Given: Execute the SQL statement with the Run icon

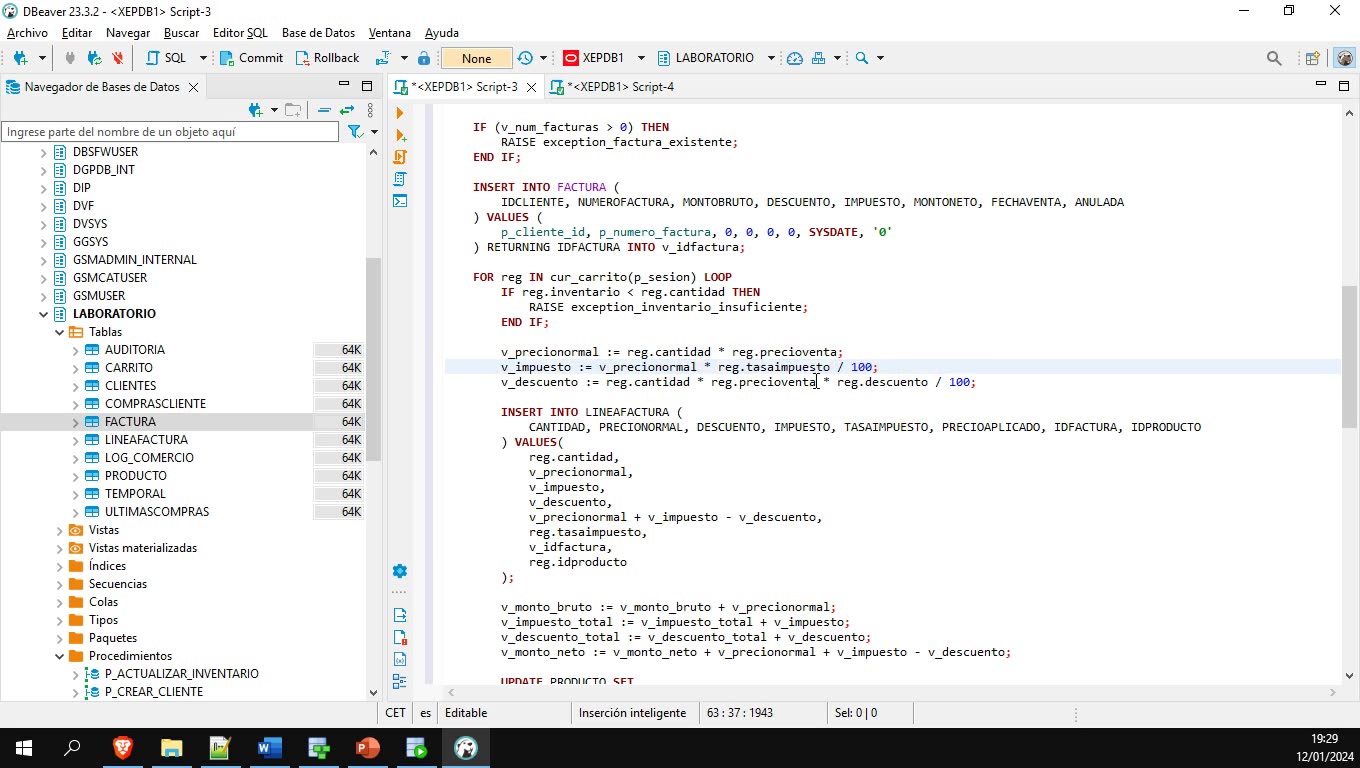Looking at the screenshot, I should point(399,112).
